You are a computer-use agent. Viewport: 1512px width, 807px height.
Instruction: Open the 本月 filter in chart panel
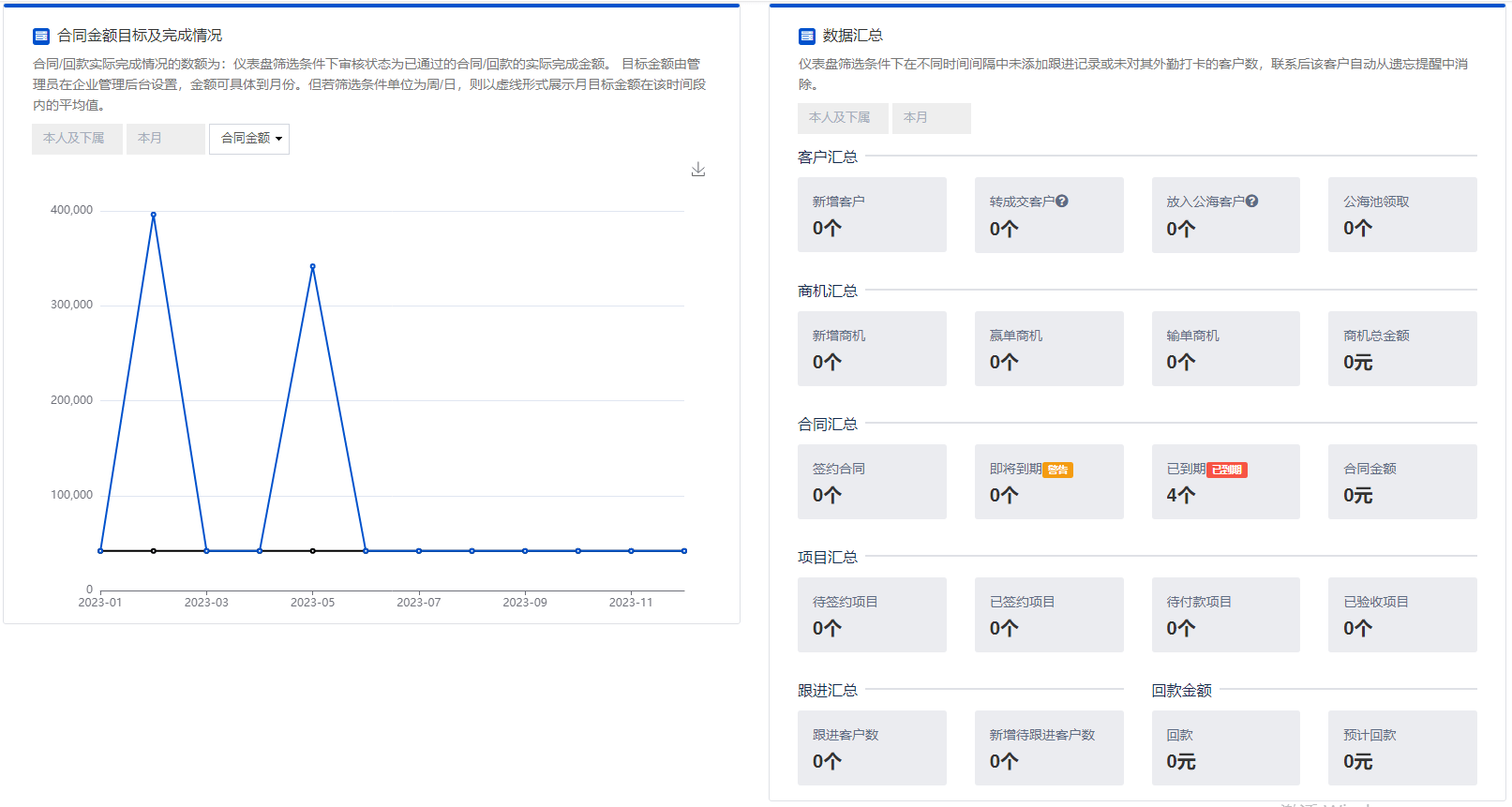[x=165, y=139]
